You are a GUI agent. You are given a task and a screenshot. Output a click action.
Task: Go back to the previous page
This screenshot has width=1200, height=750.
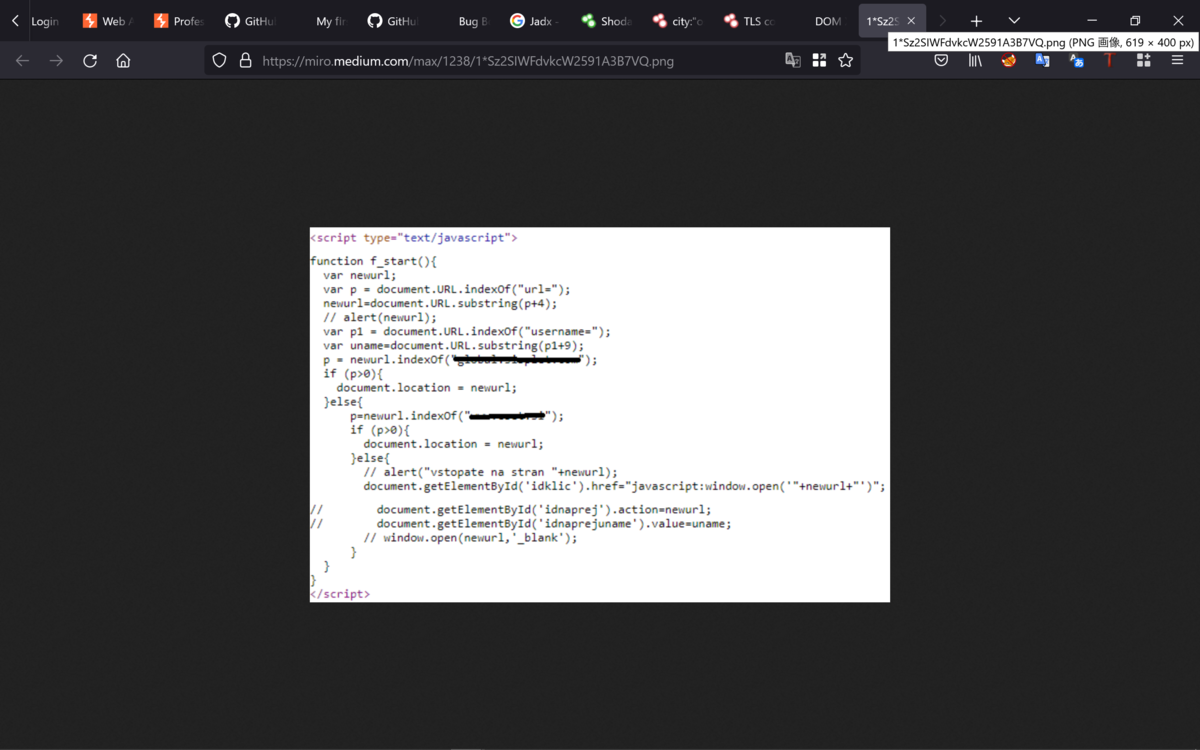22,61
